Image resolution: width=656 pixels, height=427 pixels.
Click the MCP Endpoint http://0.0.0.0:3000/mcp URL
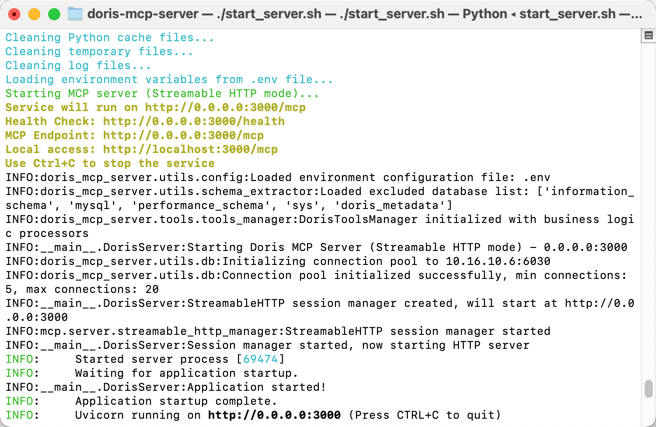(183, 136)
